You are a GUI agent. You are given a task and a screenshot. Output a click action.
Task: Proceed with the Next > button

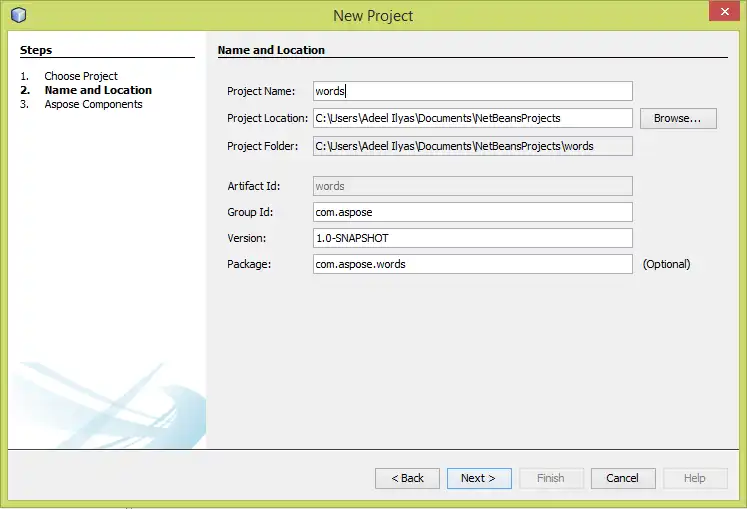click(479, 478)
